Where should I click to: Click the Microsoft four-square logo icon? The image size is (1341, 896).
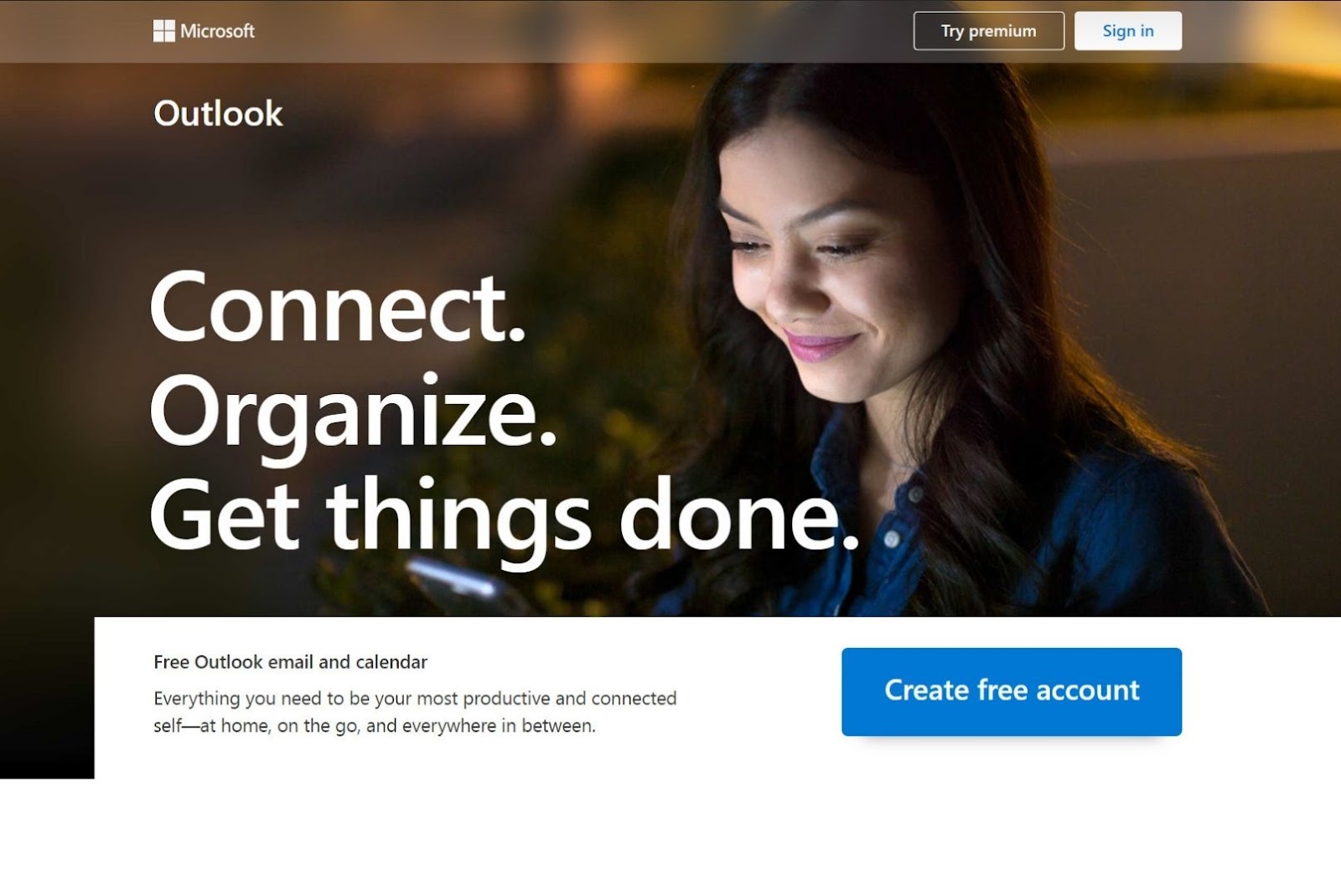tap(163, 31)
